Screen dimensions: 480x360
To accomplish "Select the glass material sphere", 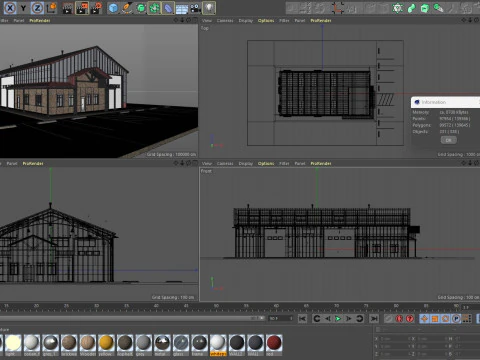I will (181, 345).
